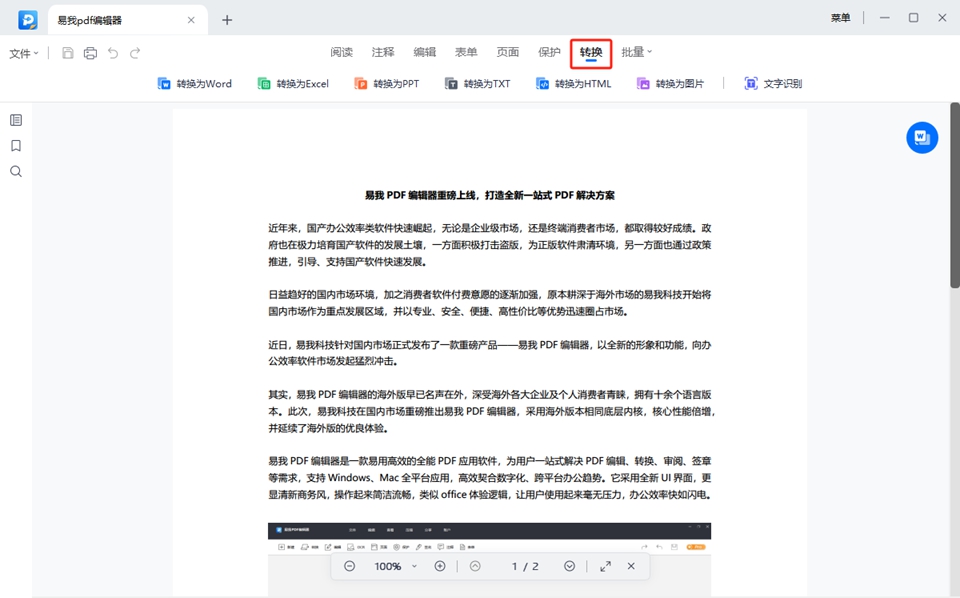Expand the 批量 batch menu
960x598 pixels.
click(637, 52)
